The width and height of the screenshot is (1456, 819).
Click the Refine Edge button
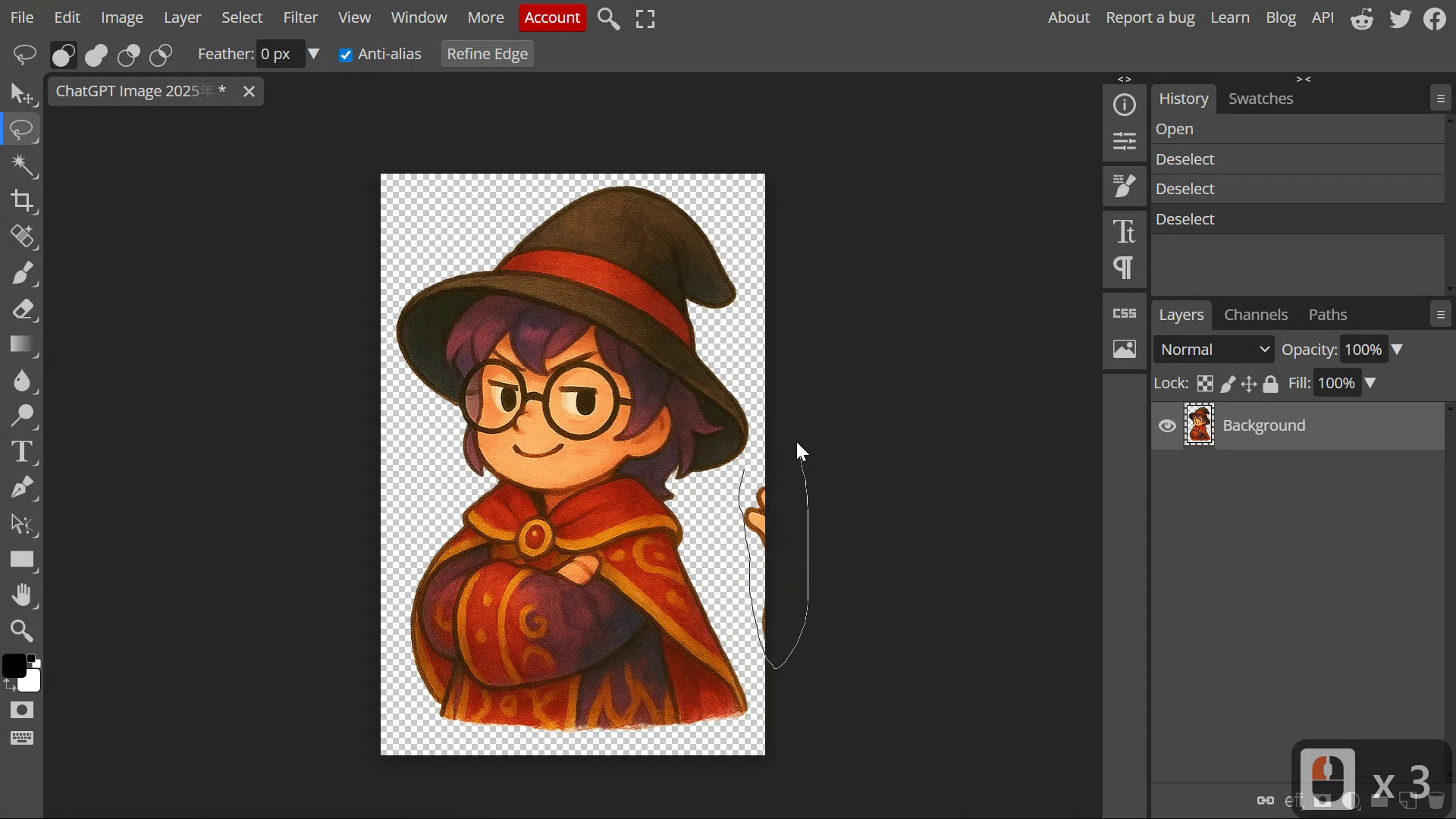(487, 54)
